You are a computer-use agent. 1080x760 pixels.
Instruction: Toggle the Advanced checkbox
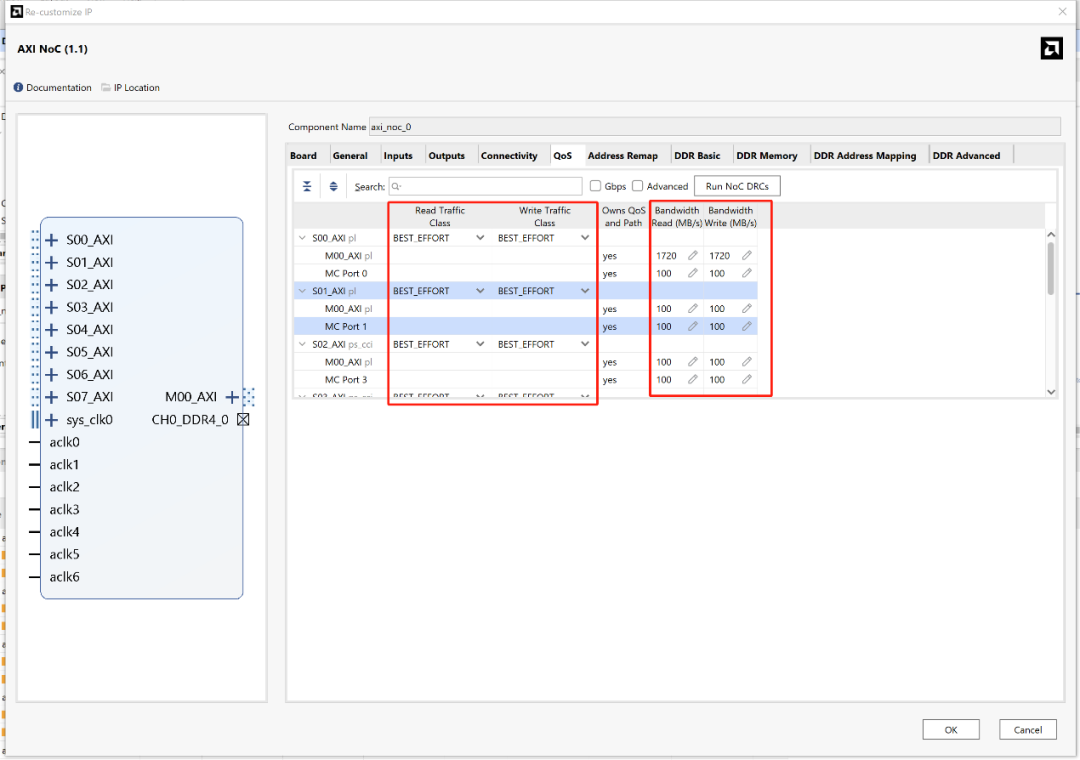click(x=638, y=186)
